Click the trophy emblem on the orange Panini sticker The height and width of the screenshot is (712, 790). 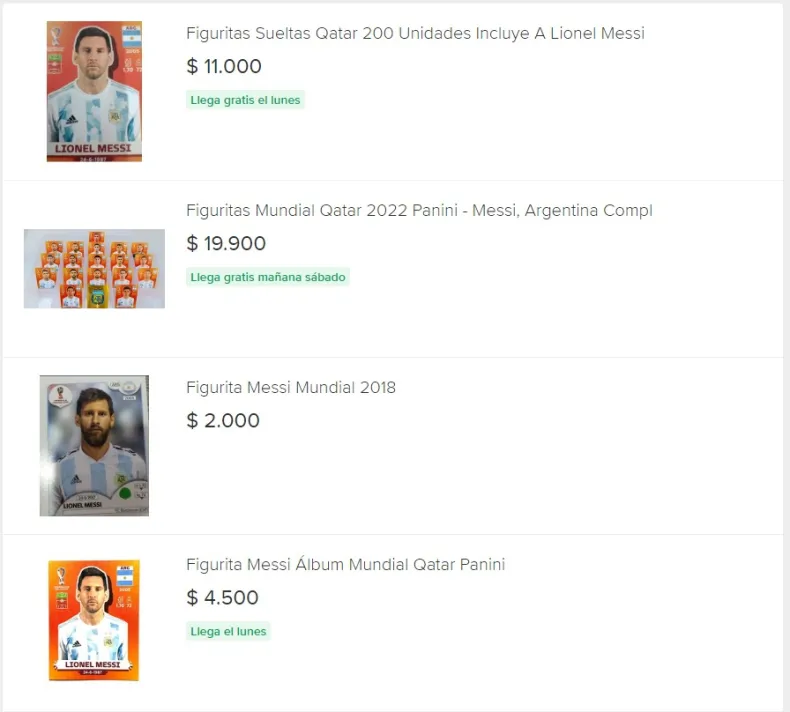click(x=60, y=577)
